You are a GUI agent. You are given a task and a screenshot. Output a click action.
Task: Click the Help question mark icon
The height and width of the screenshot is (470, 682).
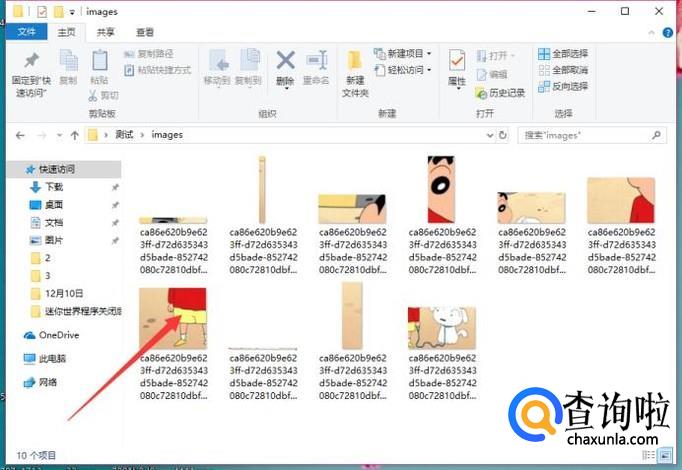click(x=667, y=33)
